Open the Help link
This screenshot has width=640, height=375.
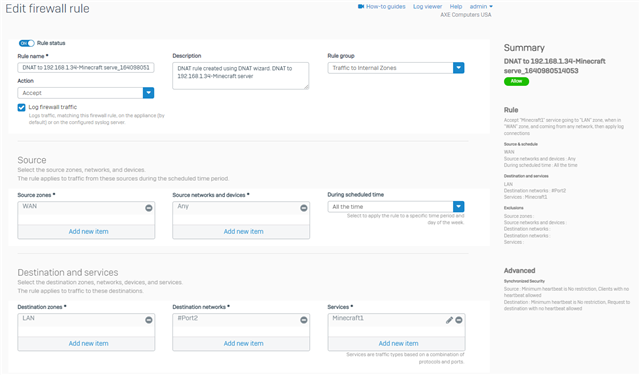click(x=456, y=7)
